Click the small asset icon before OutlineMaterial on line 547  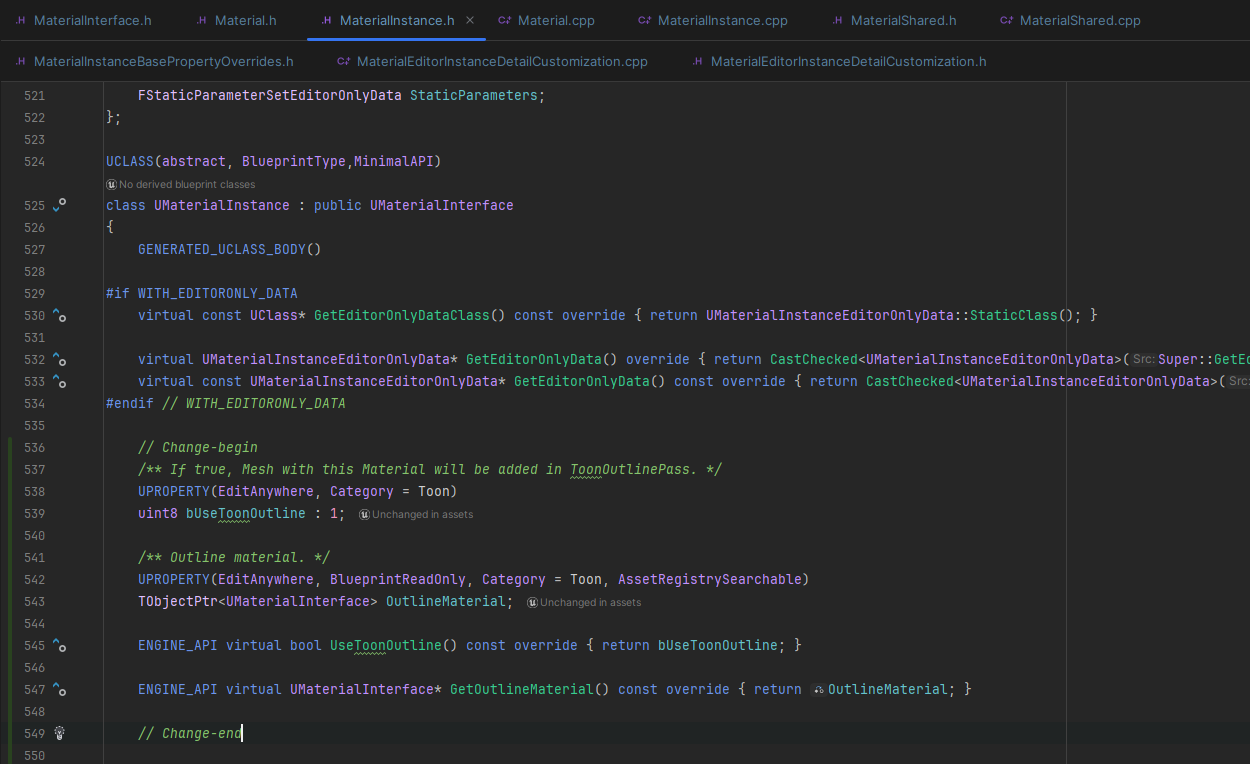[819, 689]
